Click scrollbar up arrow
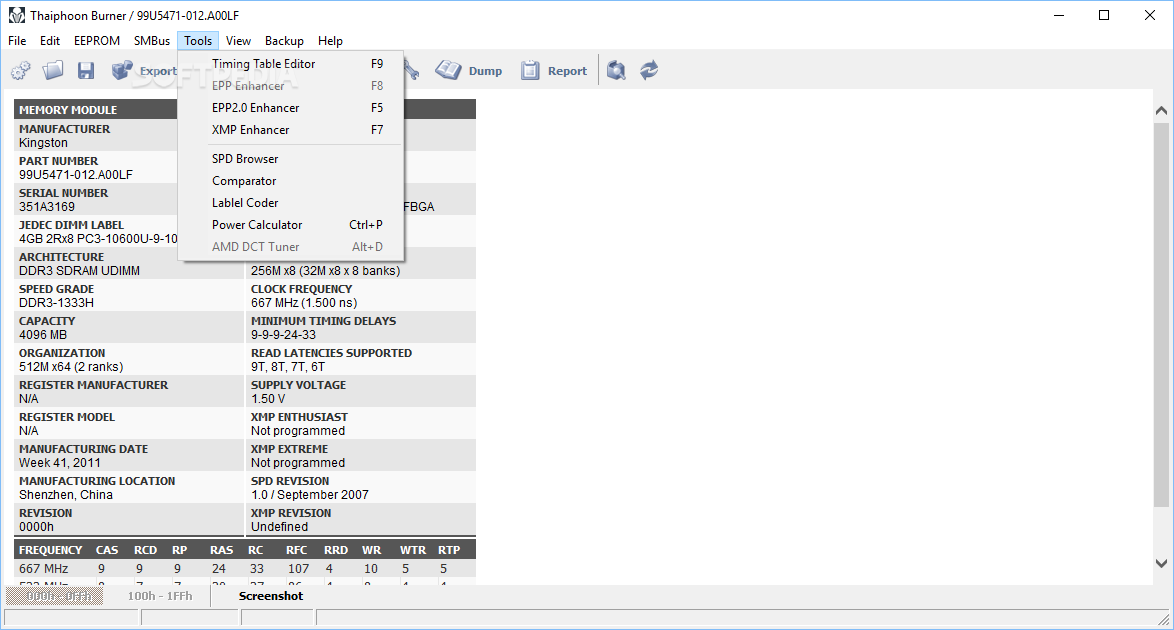 [x=1161, y=110]
